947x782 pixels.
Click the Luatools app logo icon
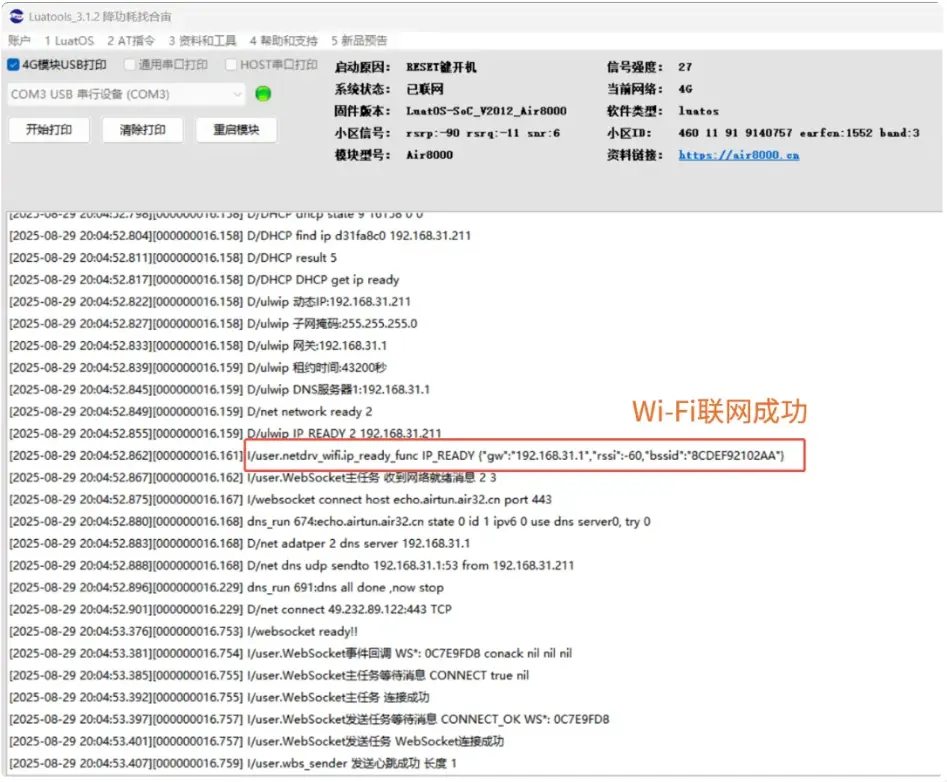[x=16, y=16]
